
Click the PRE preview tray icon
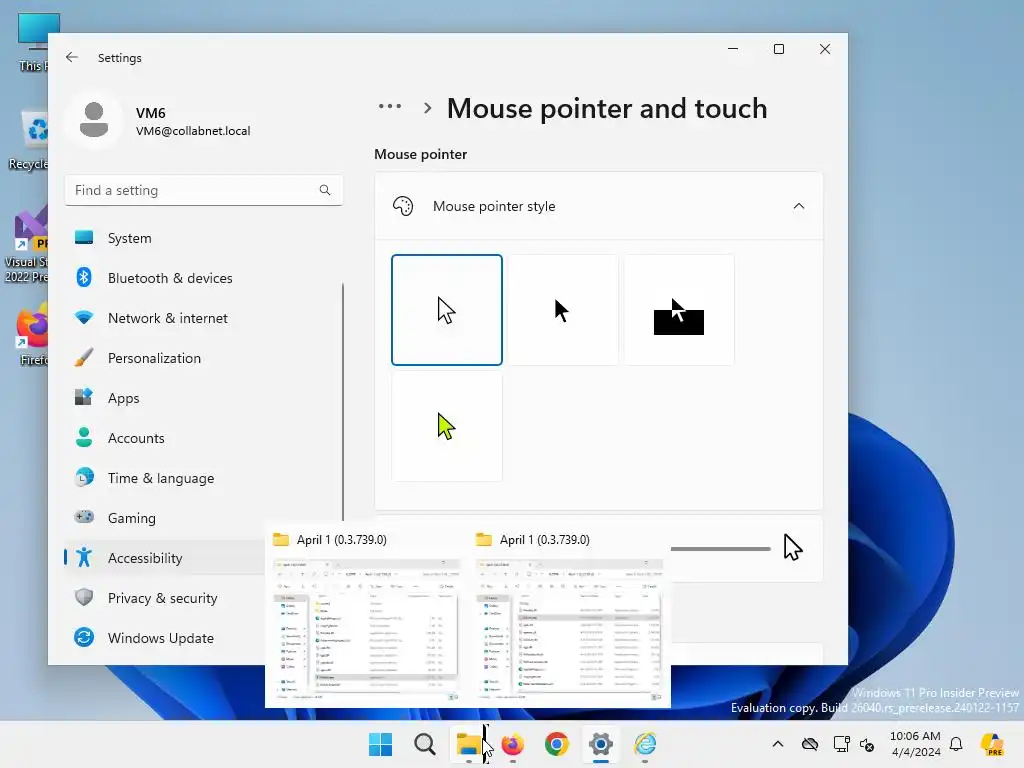[992, 744]
